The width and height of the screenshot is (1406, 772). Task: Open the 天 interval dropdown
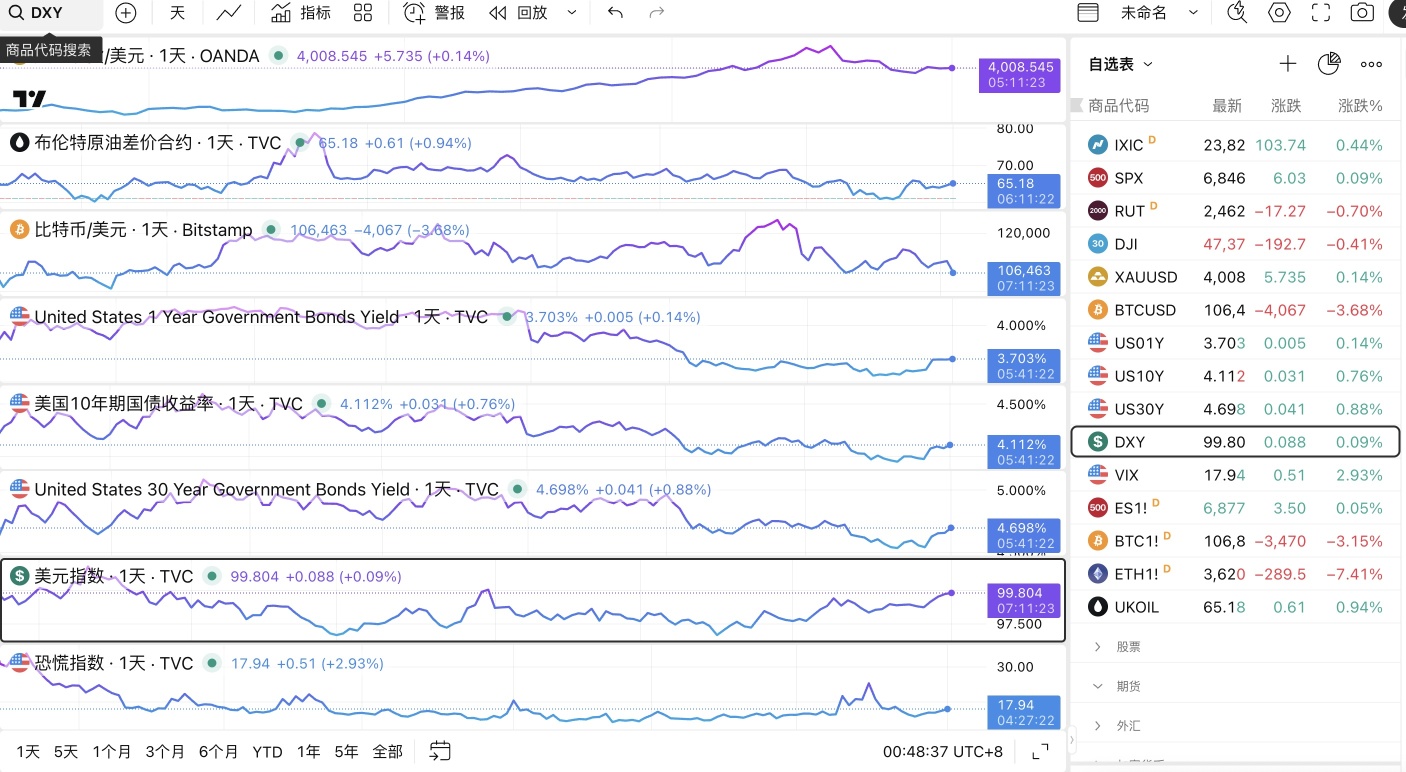177,13
